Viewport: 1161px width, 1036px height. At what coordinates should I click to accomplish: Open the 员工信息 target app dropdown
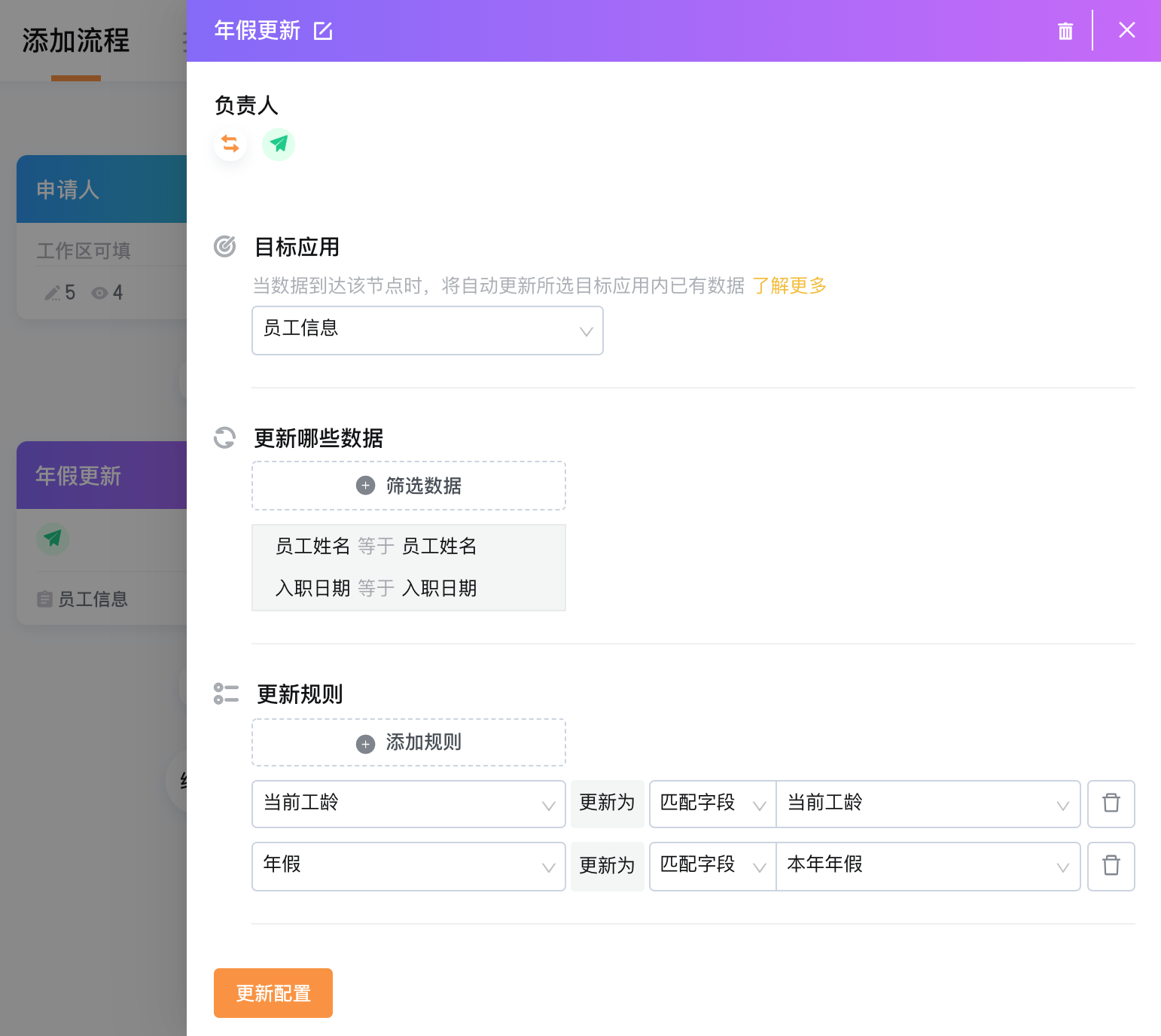point(428,331)
